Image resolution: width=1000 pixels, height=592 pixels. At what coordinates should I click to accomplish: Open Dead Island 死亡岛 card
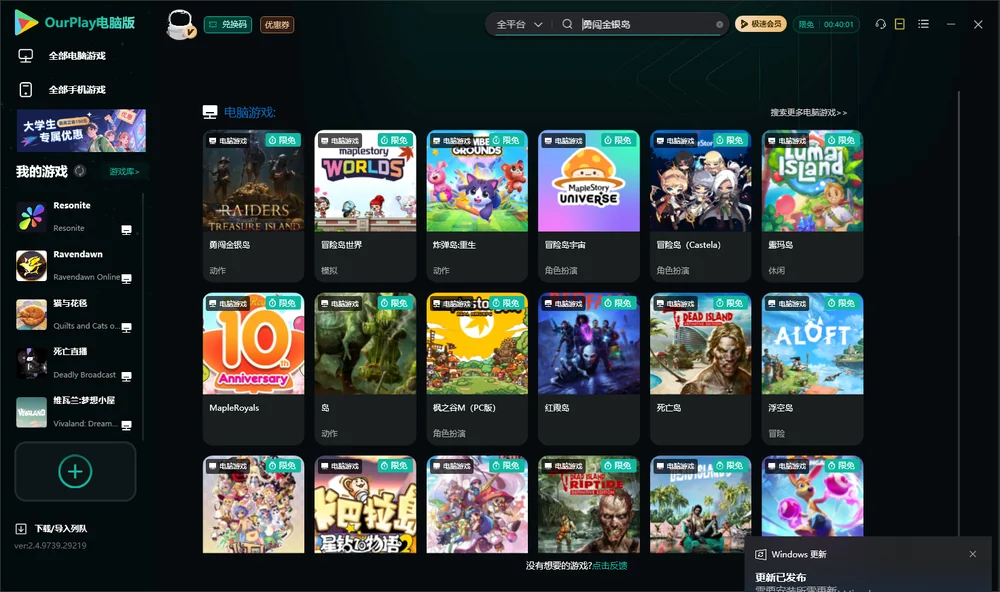pyautogui.click(x=700, y=369)
